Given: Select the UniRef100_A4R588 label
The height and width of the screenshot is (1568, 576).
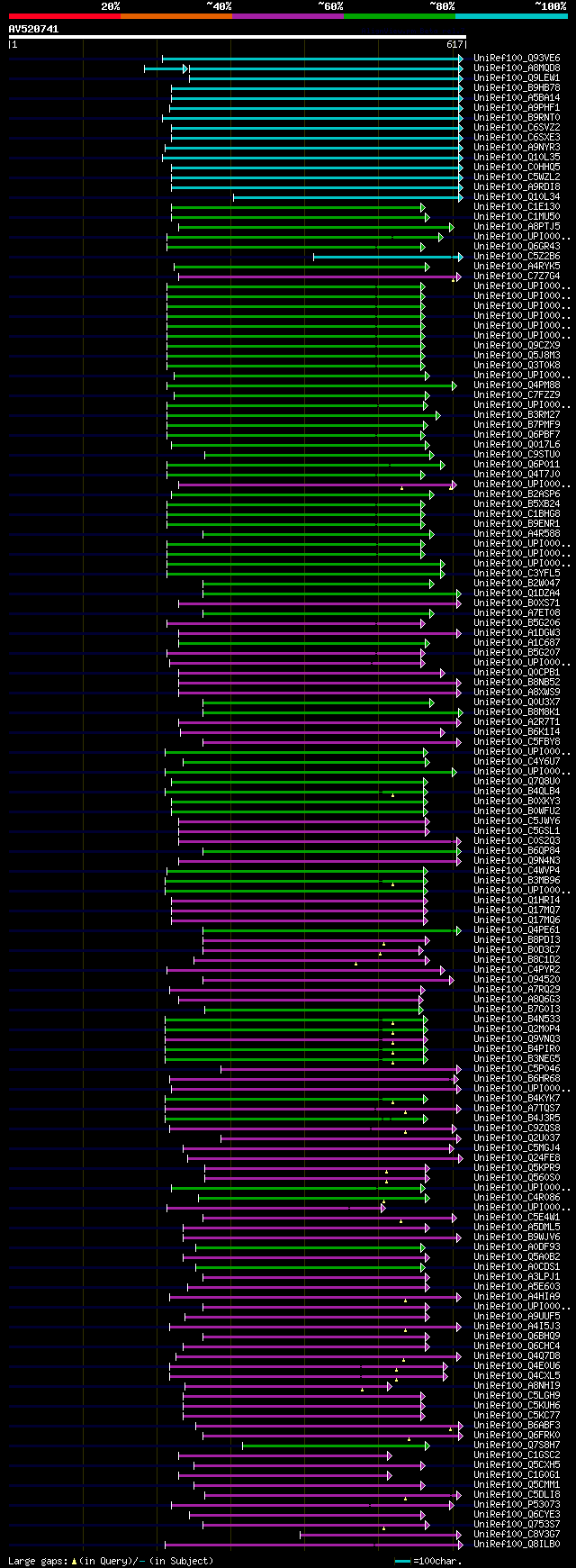Looking at the screenshot, I should click(x=517, y=534).
